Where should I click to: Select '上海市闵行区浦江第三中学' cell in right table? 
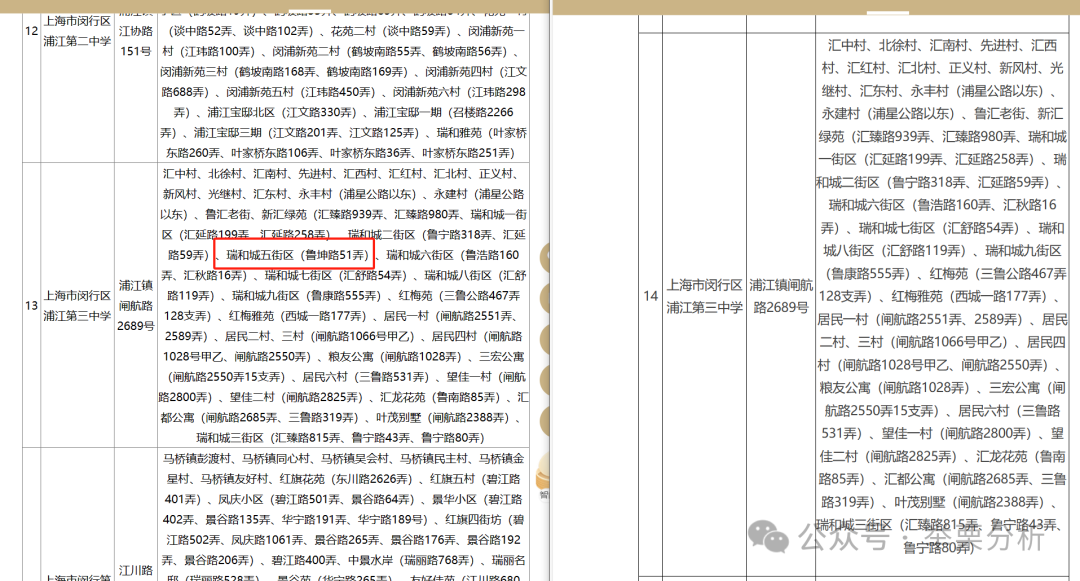point(704,296)
